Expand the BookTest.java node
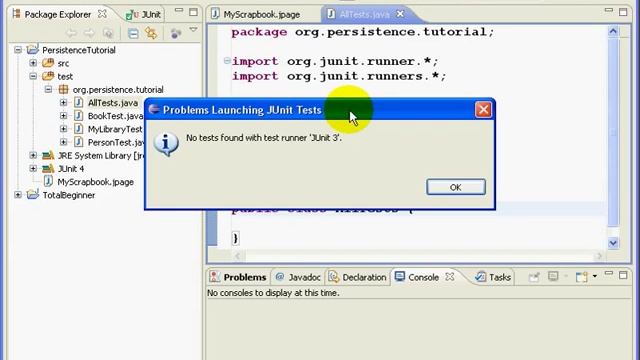640x360 pixels. point(63,116)
